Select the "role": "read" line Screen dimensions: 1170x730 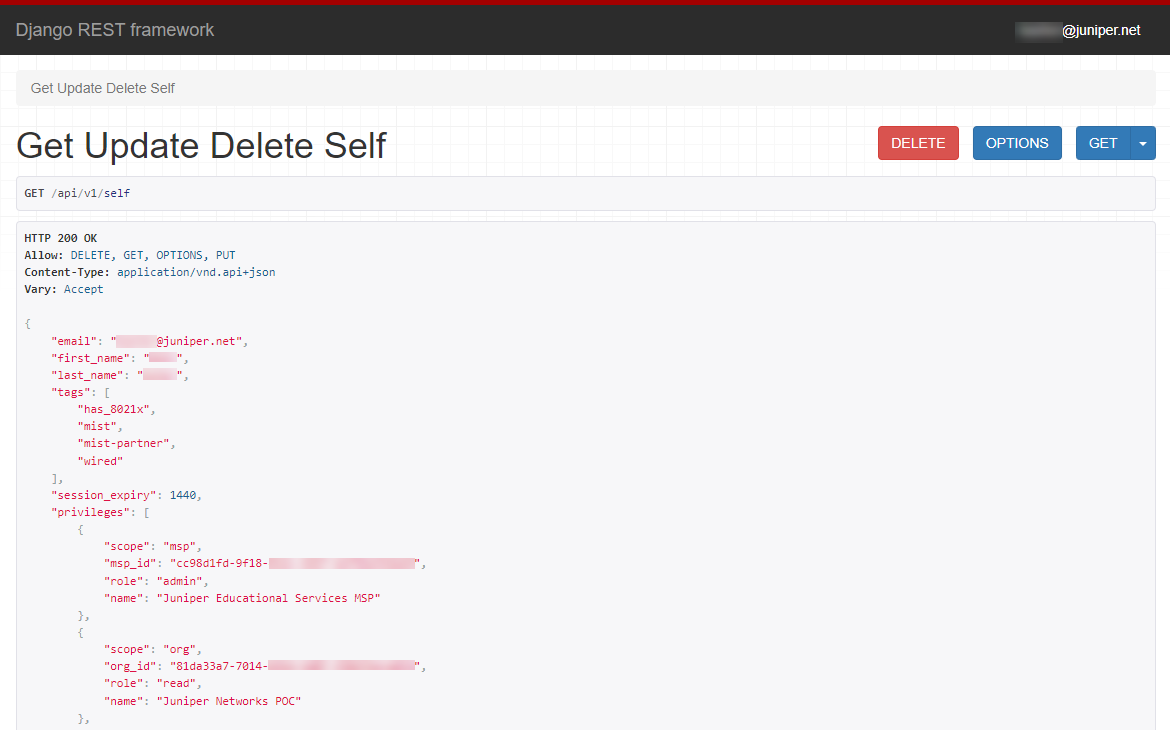coord(153,684)
